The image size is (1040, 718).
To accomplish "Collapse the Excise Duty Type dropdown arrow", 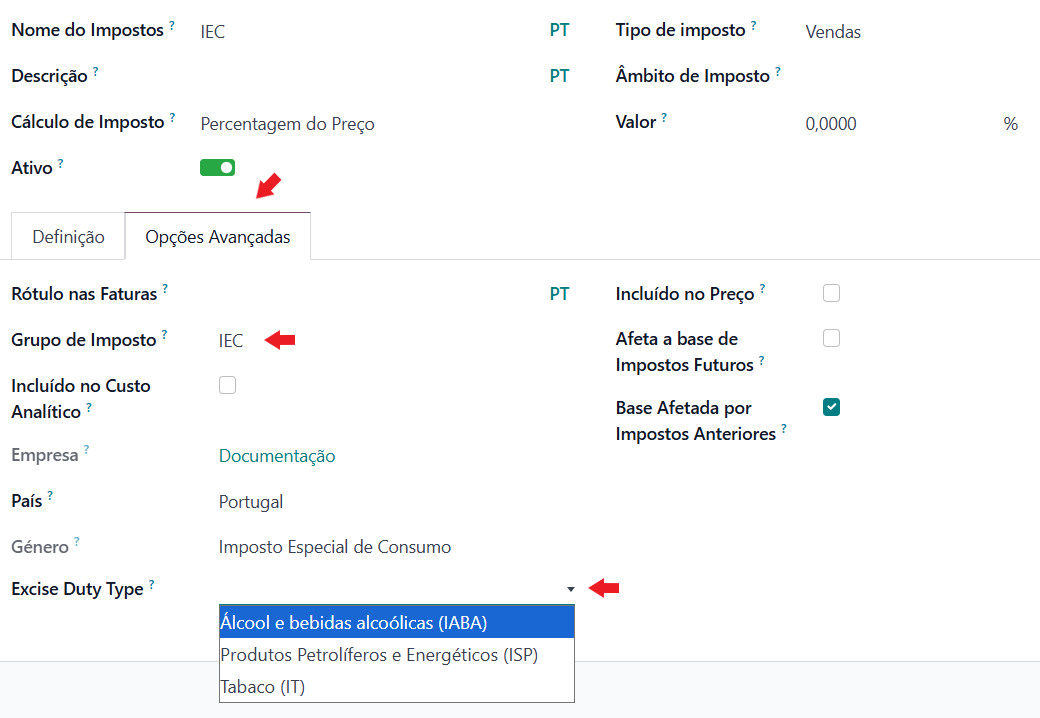I will 570,590.
